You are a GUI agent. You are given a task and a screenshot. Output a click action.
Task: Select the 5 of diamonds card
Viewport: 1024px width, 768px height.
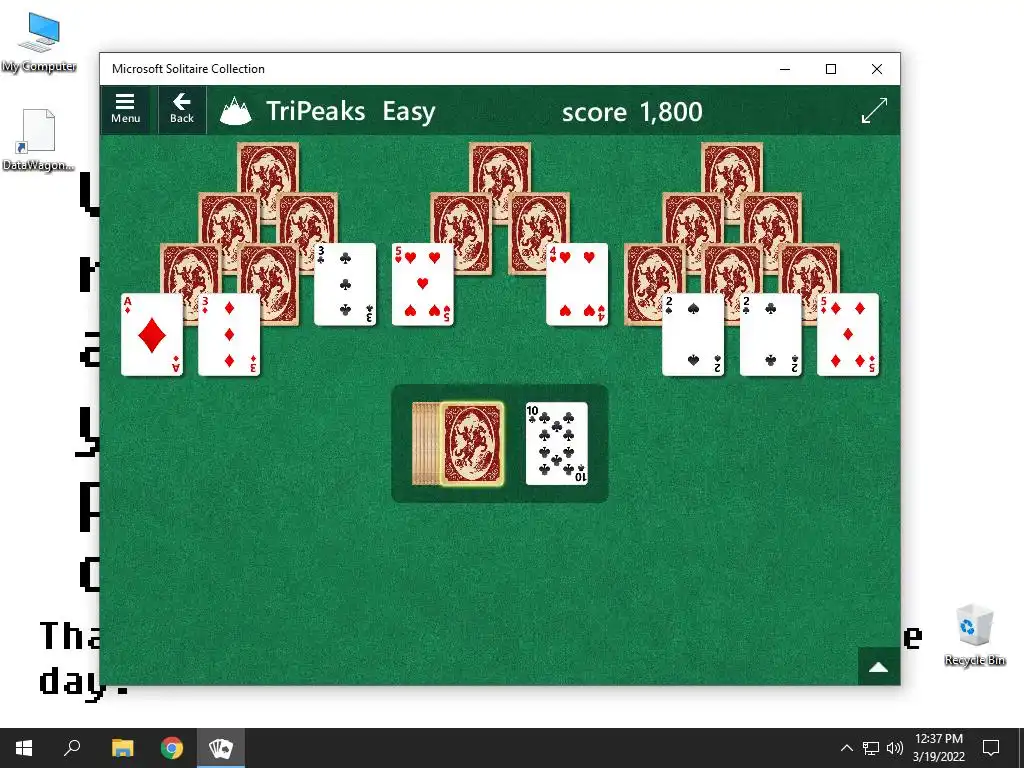click(x=848, y=334)
